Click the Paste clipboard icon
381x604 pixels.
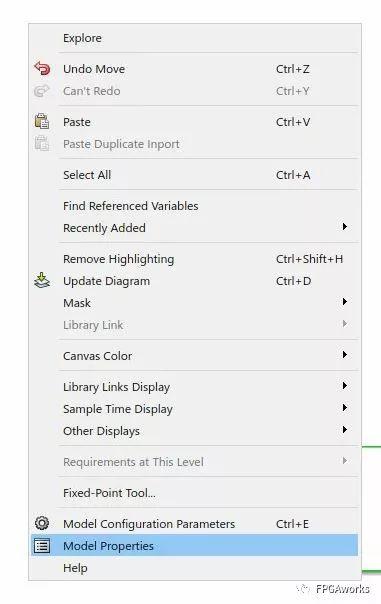tap(42, 121)
